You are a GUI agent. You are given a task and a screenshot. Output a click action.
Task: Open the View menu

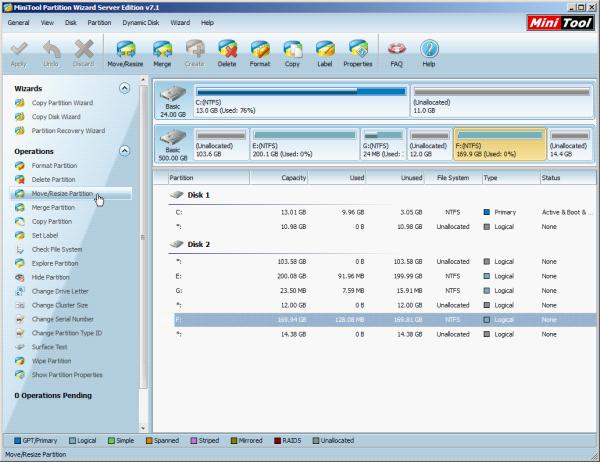(47, 23)
